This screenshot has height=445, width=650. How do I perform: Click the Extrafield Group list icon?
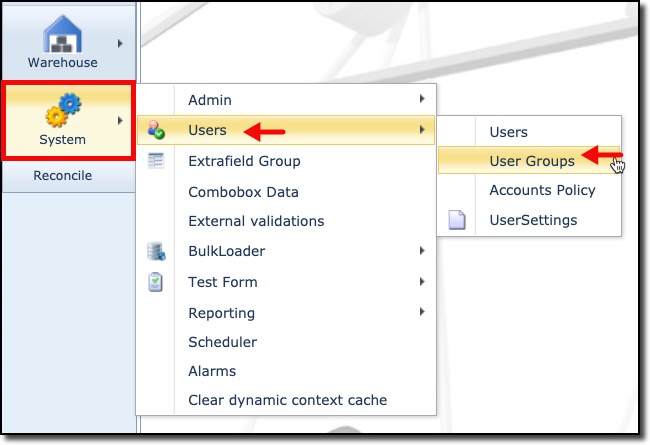(155, 160)
